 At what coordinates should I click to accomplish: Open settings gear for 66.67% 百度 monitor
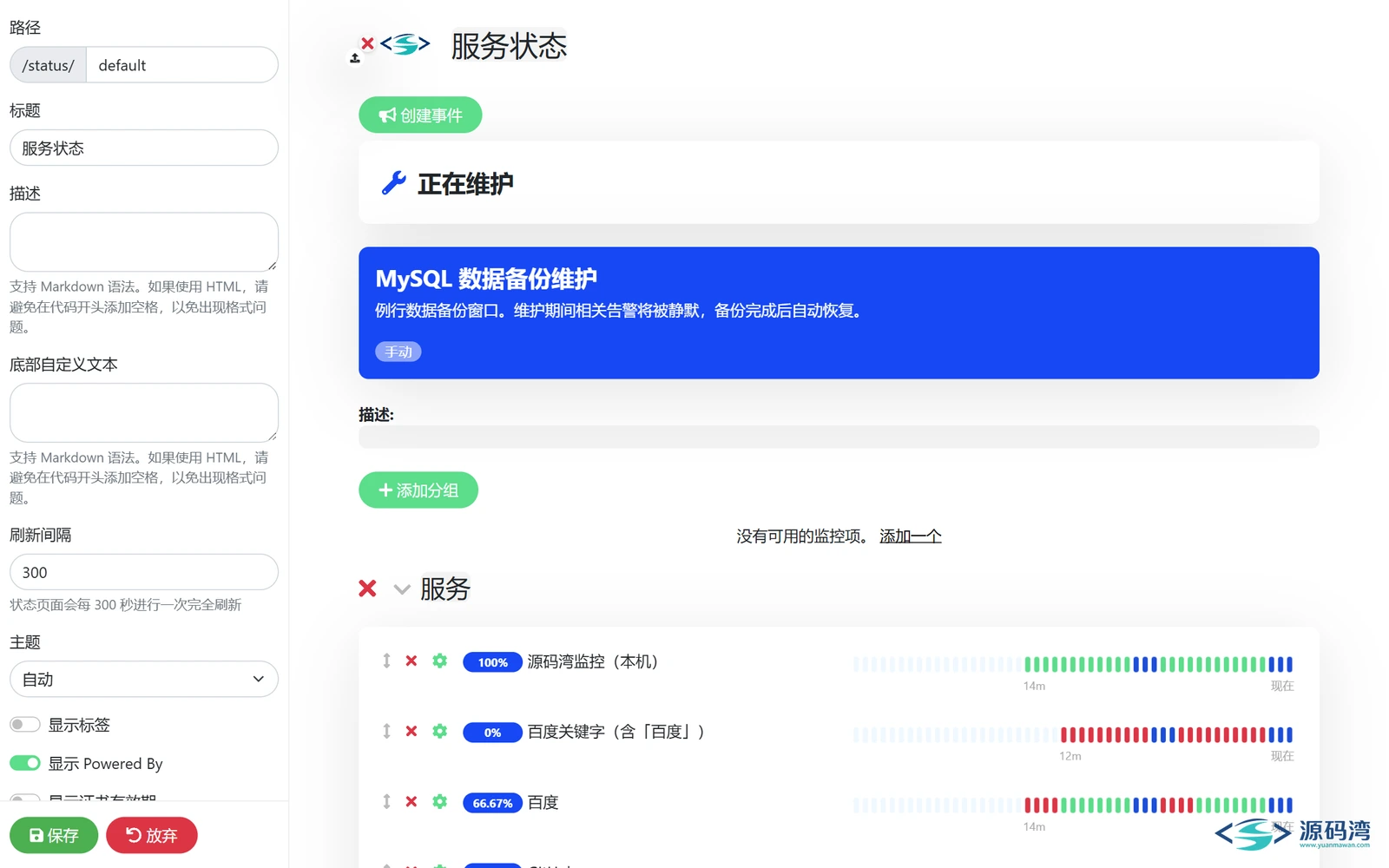440,801
